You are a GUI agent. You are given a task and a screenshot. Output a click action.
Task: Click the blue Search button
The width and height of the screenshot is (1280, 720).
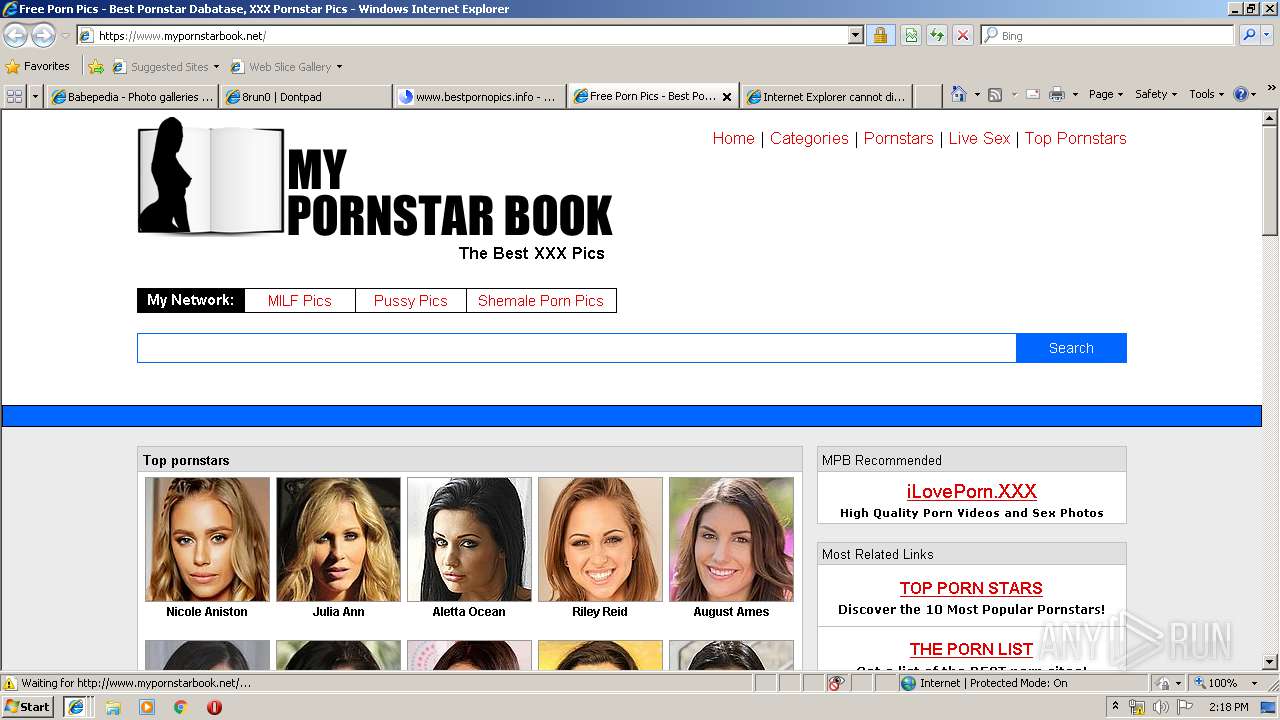[1071, 348]
